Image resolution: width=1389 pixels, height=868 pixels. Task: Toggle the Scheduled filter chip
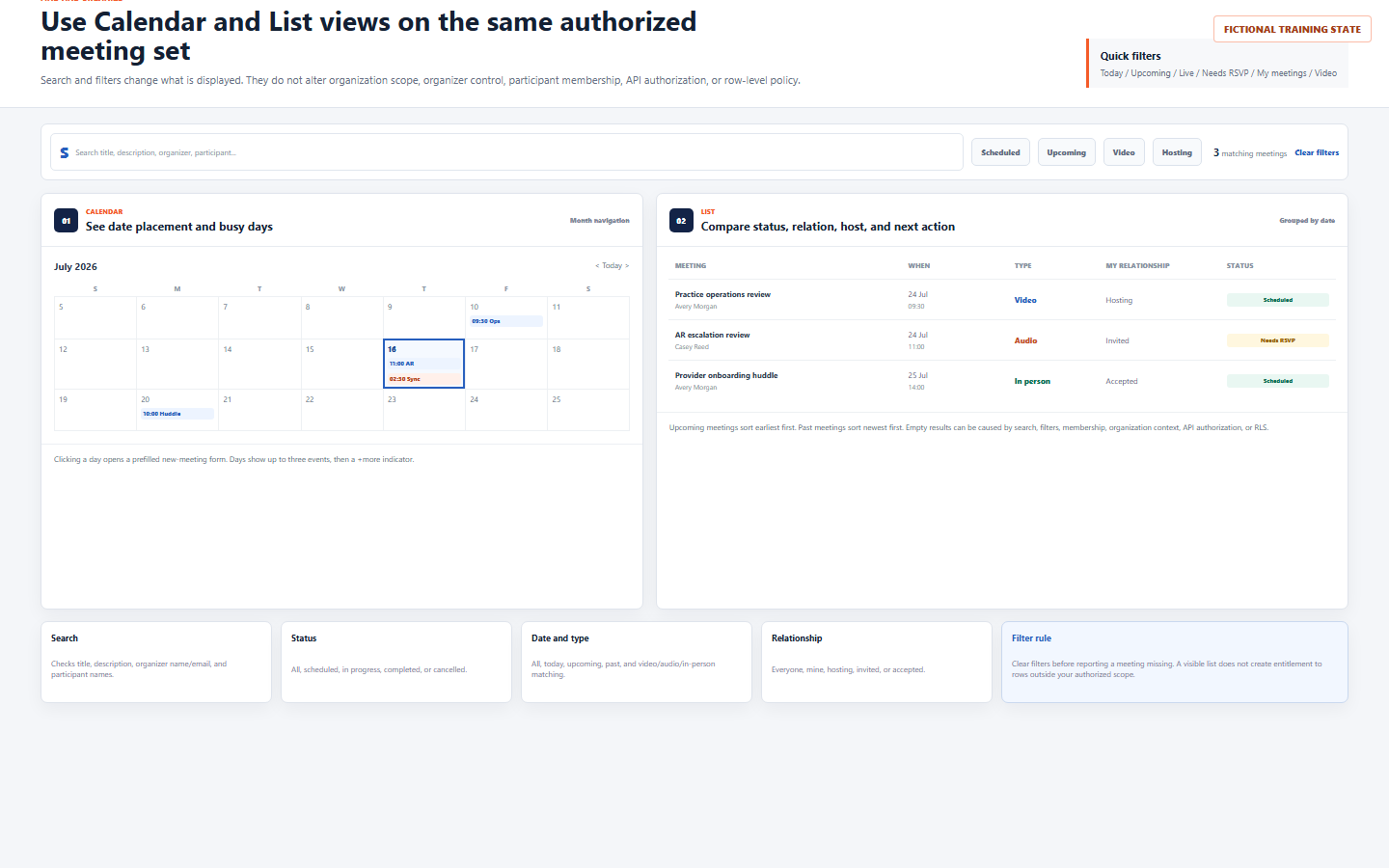point(1000,152)
